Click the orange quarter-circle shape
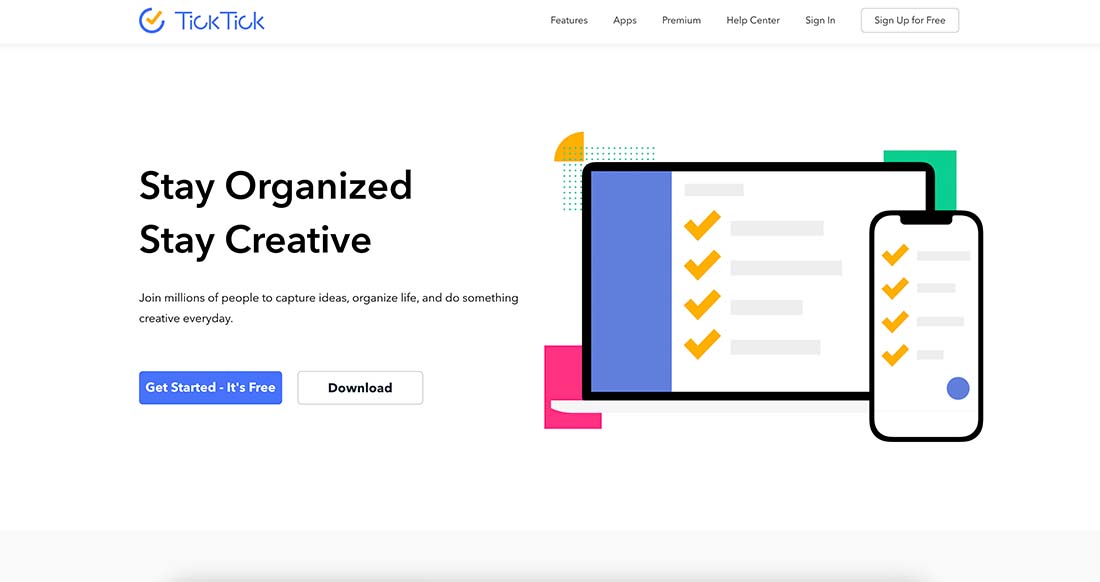 [x=571, y=147]
